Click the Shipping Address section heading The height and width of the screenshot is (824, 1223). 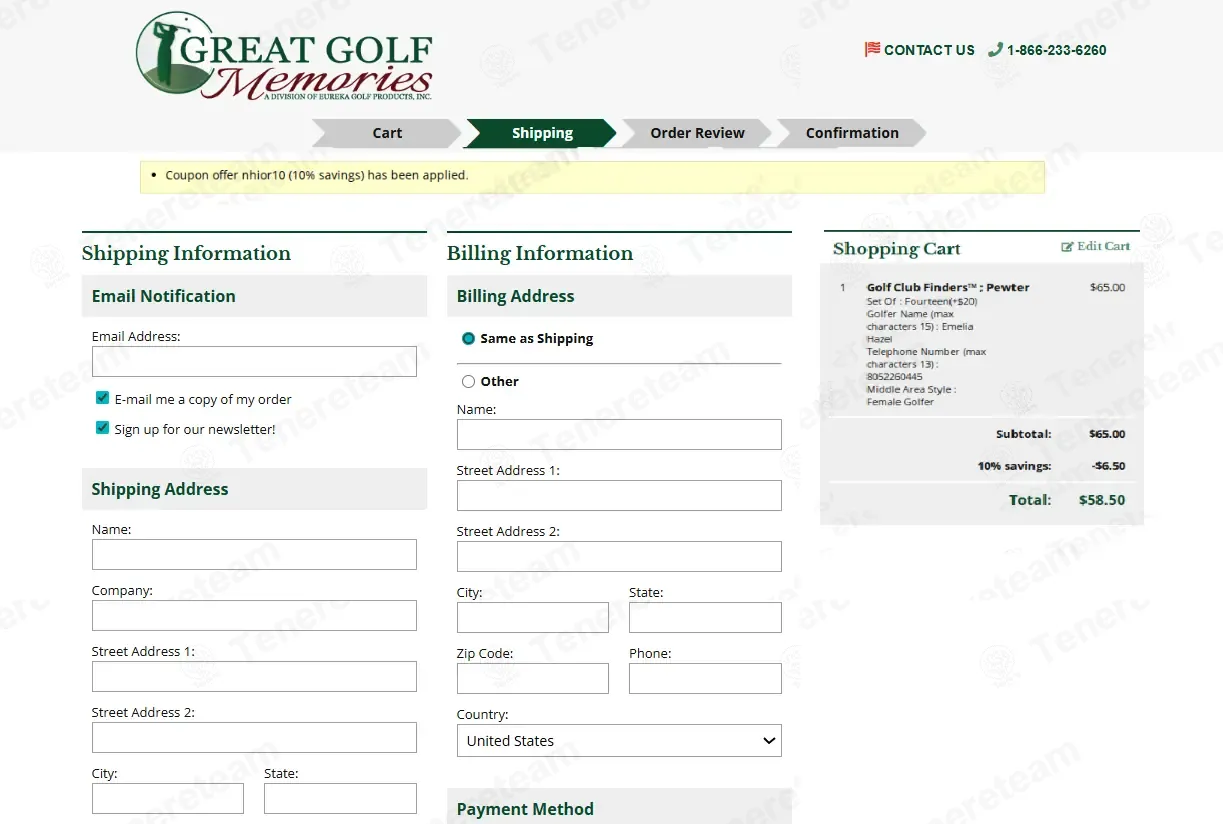coord(160,489)
